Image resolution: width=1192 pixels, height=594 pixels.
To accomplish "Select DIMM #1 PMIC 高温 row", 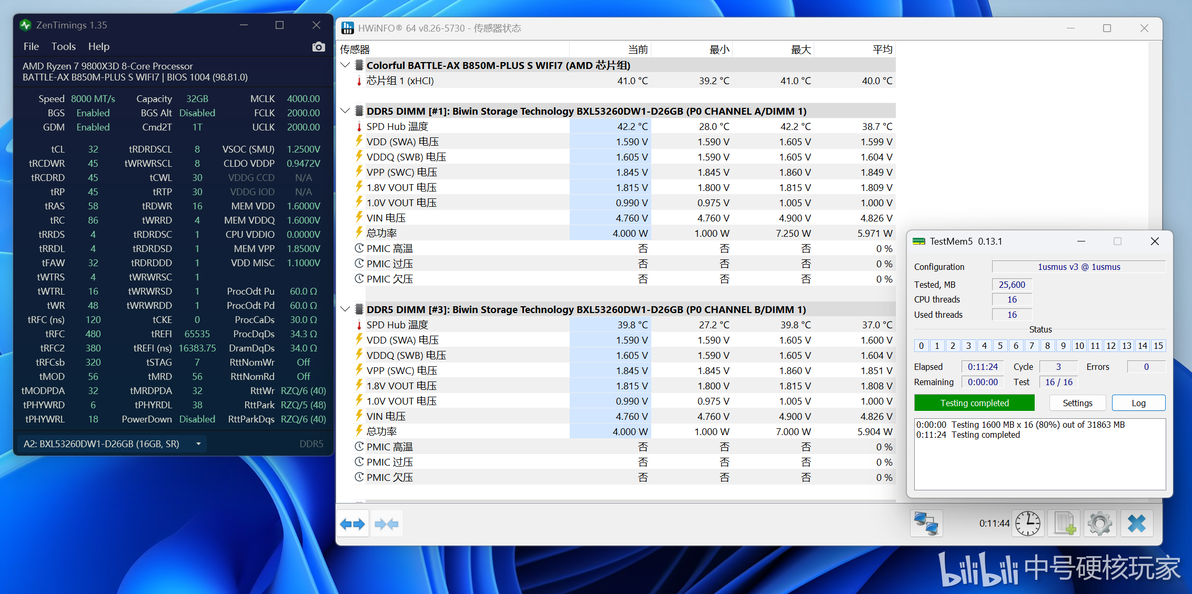I will click(x=617, y=248).
